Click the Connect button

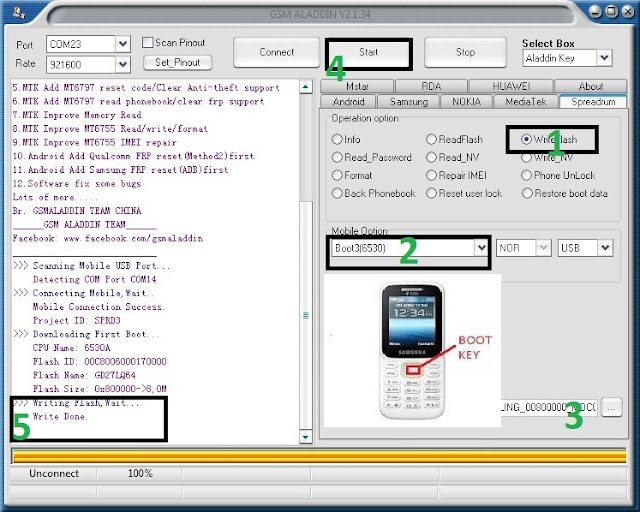point(276,52)
